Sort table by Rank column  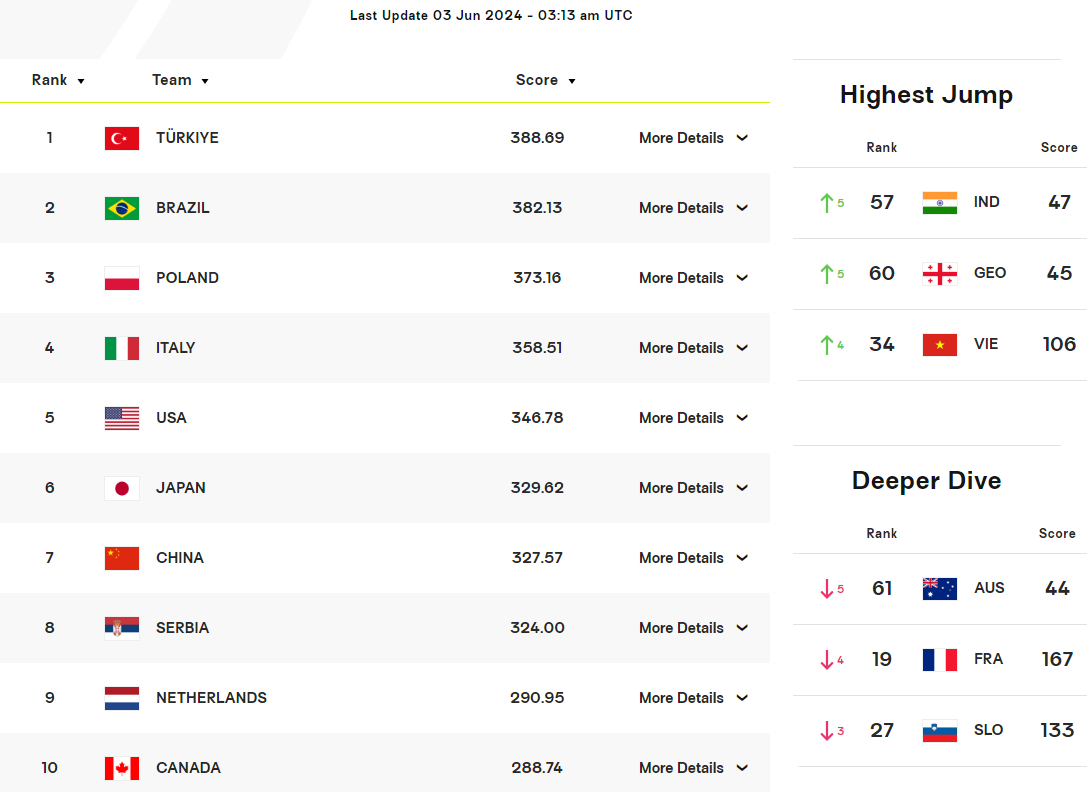click(58, 80)
